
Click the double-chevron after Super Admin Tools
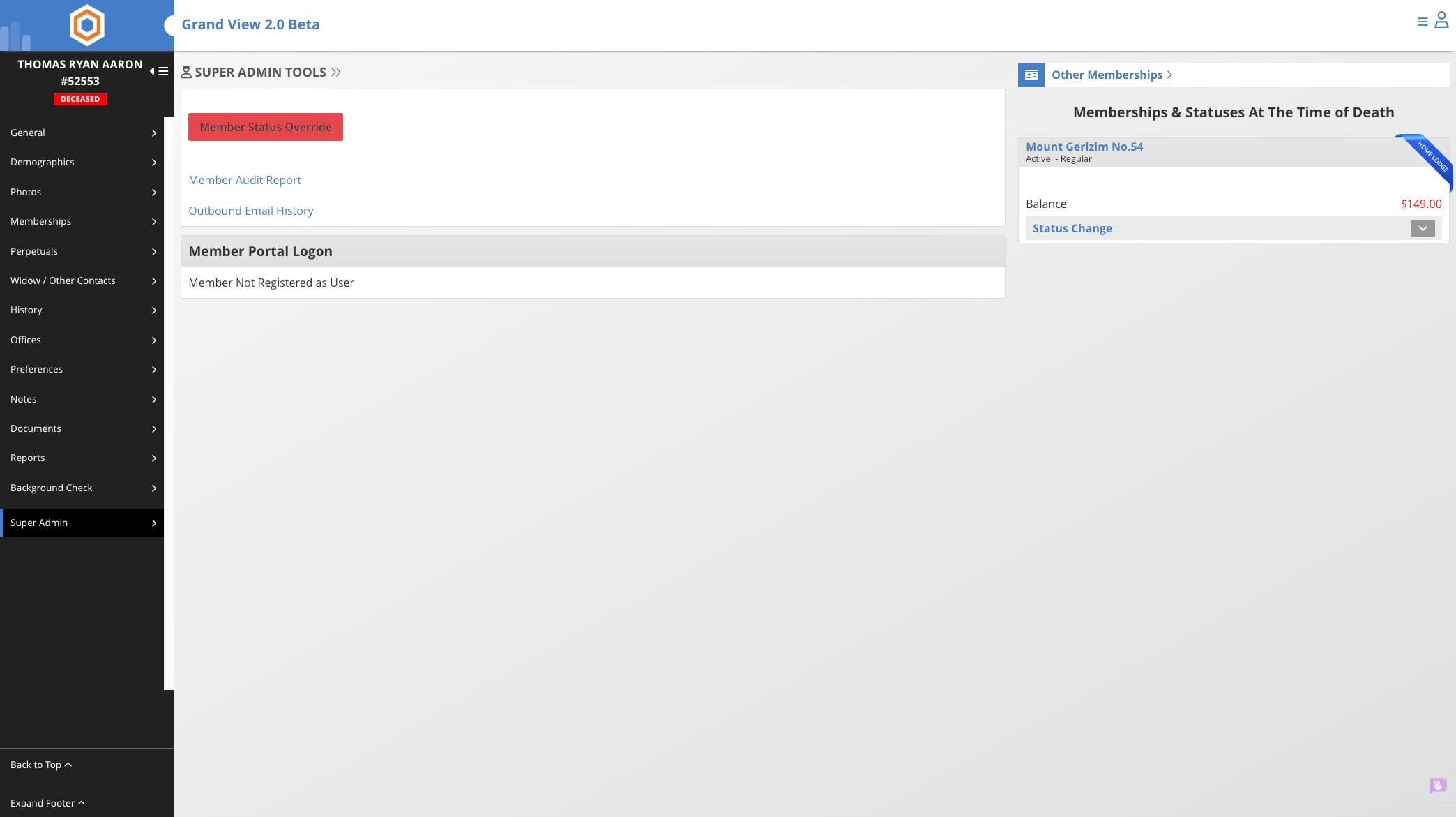pos(336,72)
